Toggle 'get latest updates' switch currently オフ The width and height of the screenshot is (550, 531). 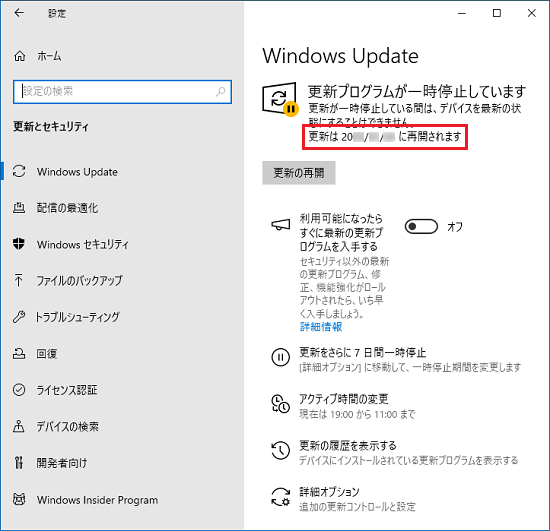click(421, 227)
